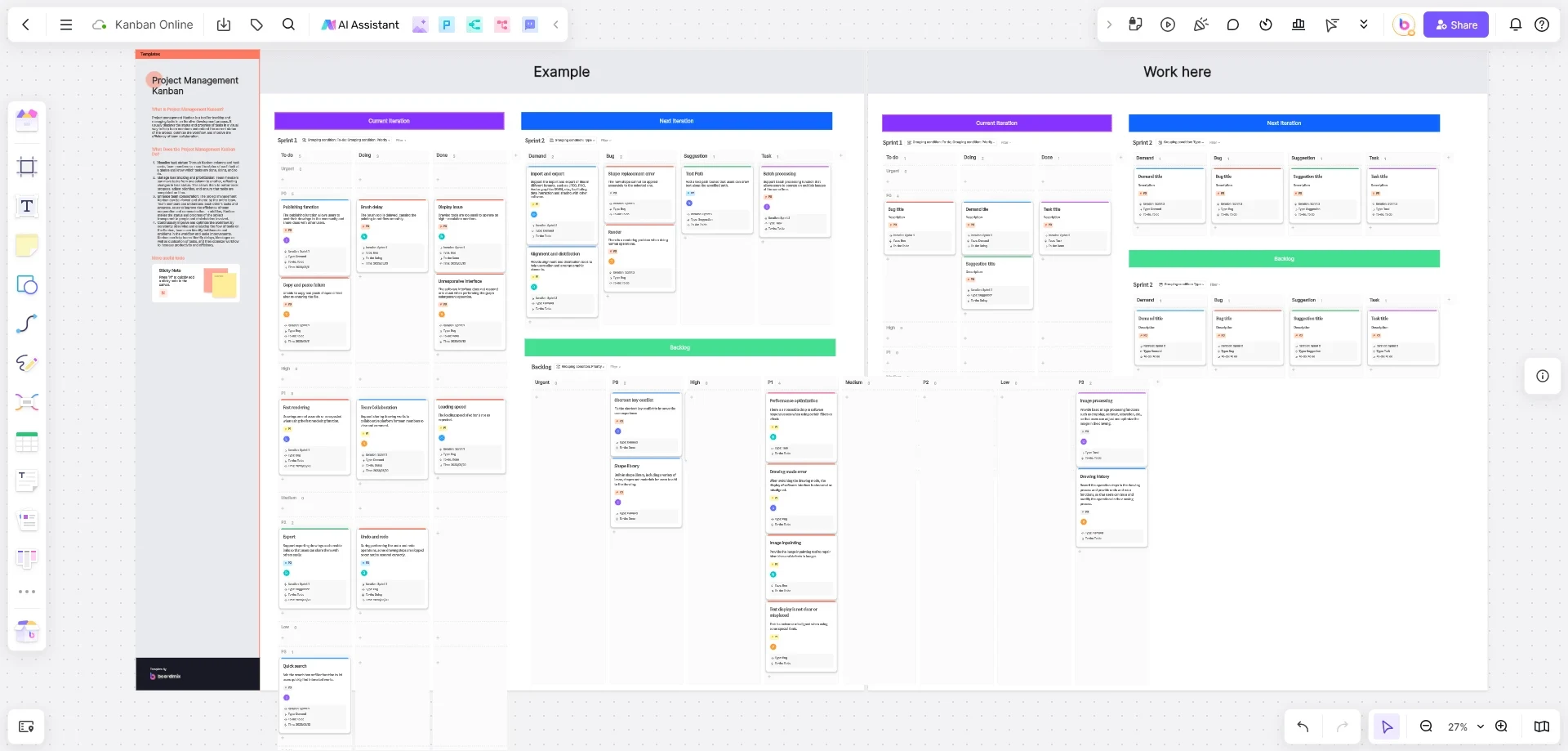
Task: Click the Work here heading
Action: 1177,72
